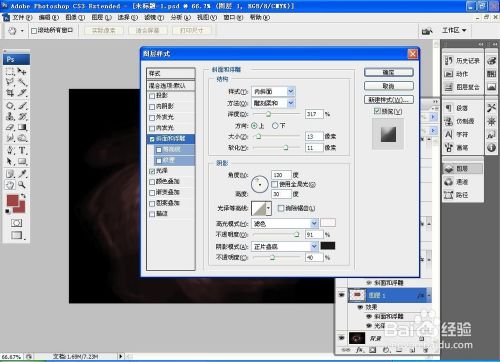This screenshot has height=362, width=500.
Task: Select the Crop tool
Action: (x=10, y=93)
